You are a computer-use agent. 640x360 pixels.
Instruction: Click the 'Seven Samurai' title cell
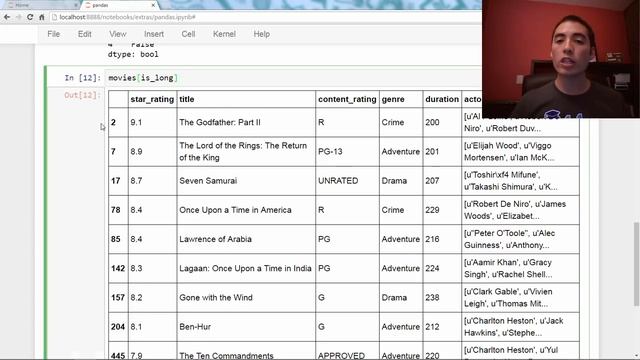coord(246,181)
